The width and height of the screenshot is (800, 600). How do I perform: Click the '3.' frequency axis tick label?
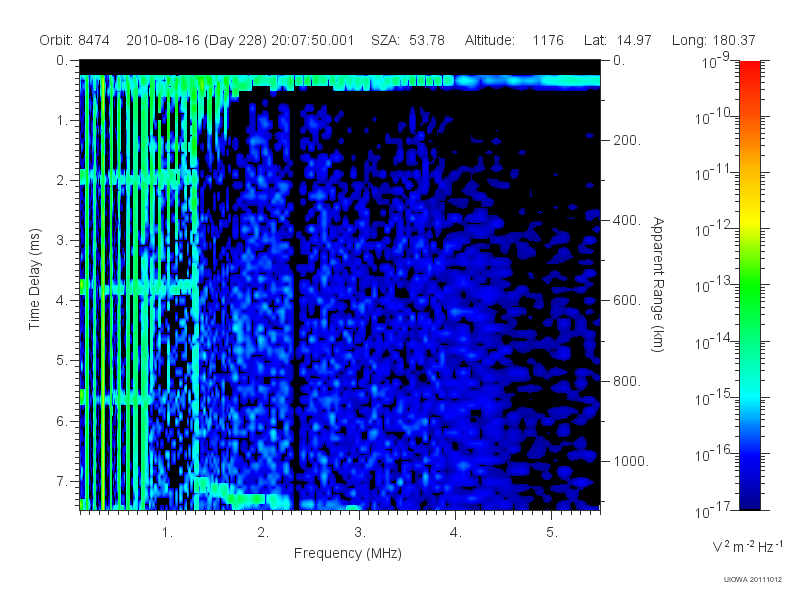[x=360, y=533]
